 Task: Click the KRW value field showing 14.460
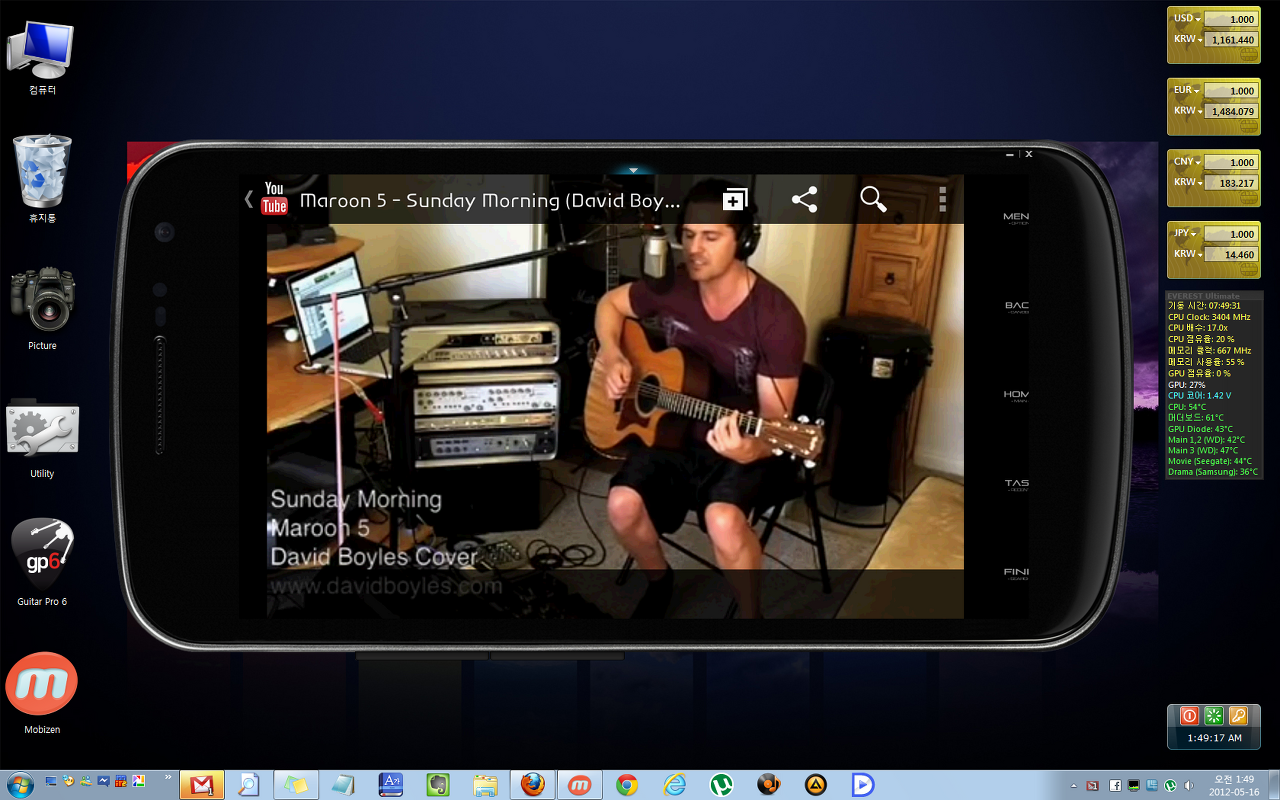pos(1231,255)
